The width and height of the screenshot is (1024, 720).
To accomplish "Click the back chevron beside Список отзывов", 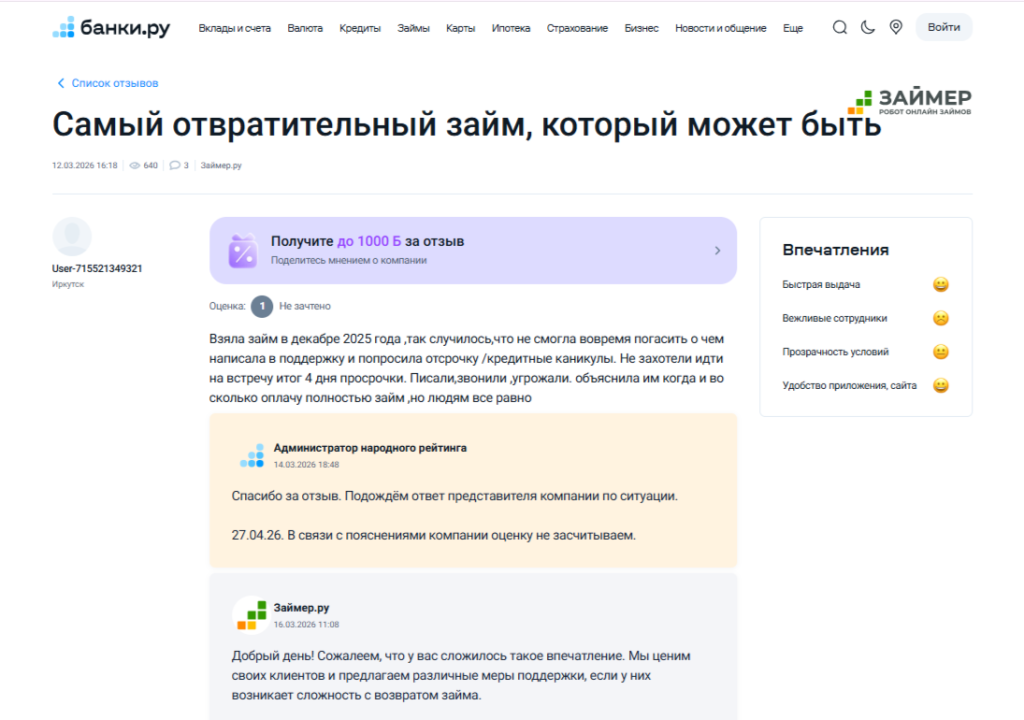I will point(61,83).
